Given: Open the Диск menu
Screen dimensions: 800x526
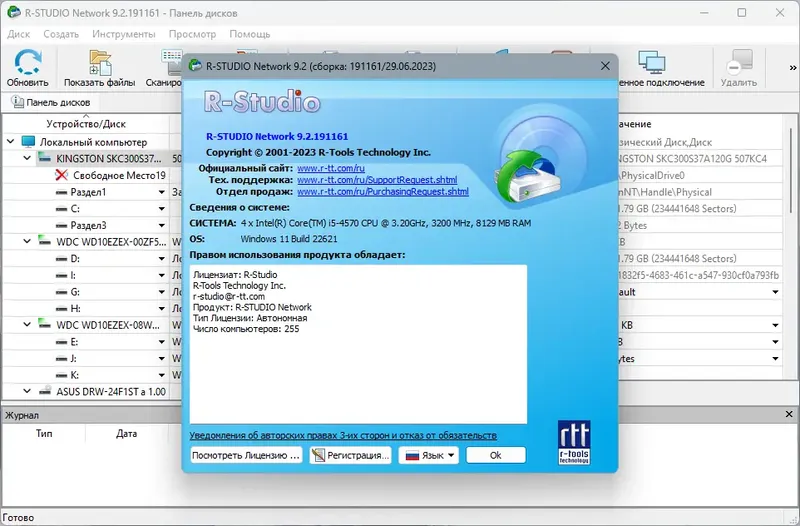Looking at the screenshot, I should click(x=19, y=34).
